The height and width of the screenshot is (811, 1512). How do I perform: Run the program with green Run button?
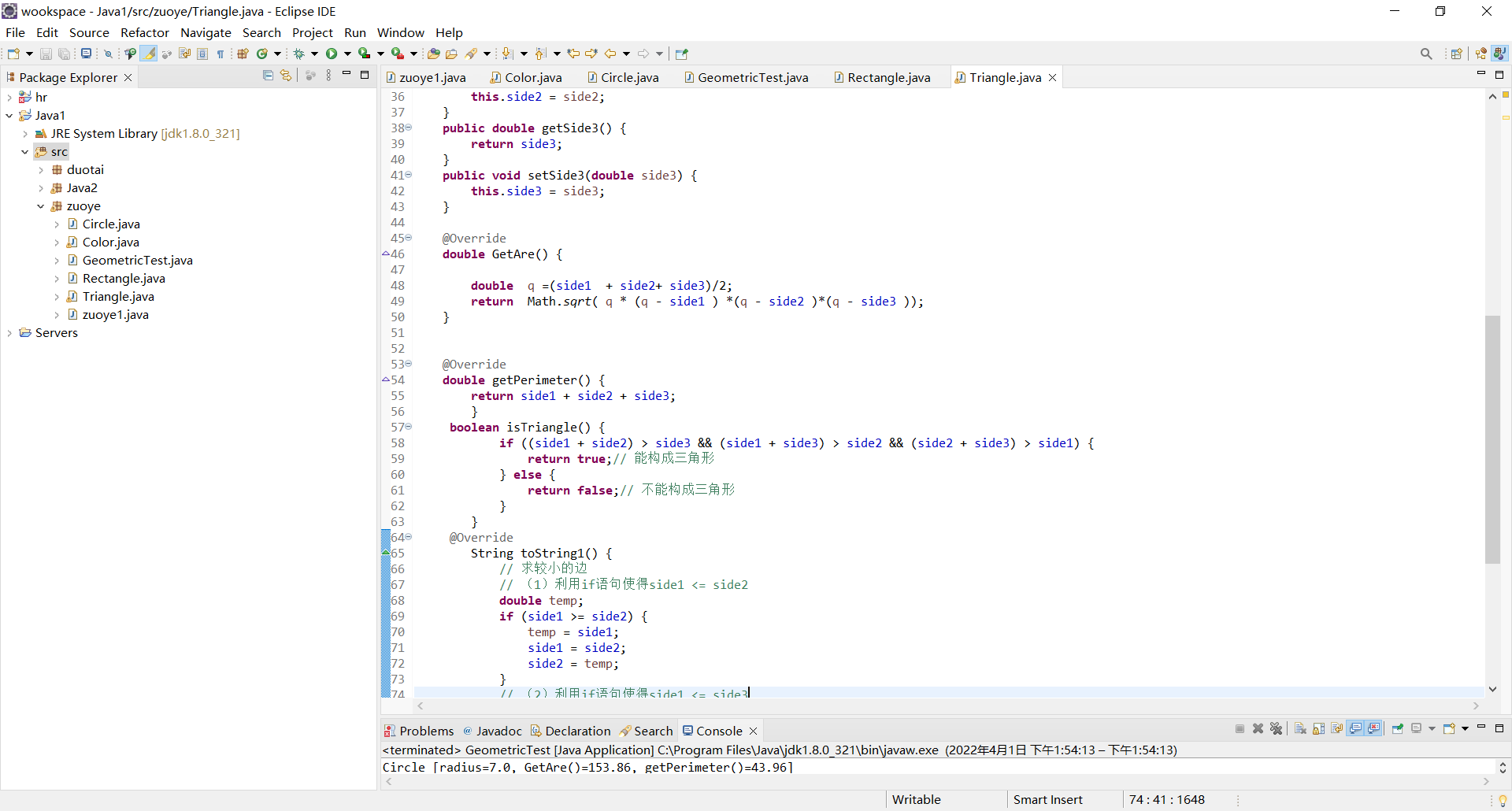point(332,54)
